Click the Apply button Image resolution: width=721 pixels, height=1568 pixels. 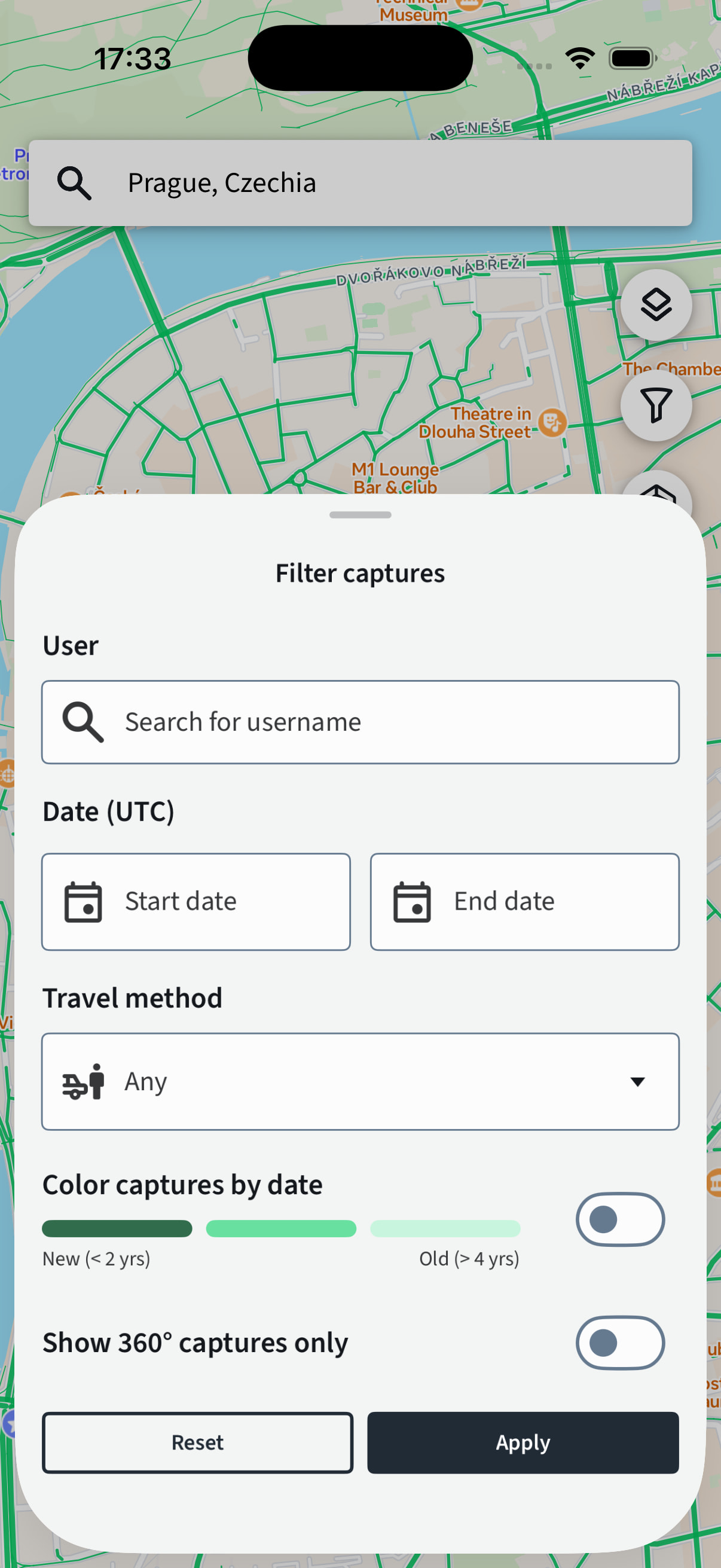523,1442
